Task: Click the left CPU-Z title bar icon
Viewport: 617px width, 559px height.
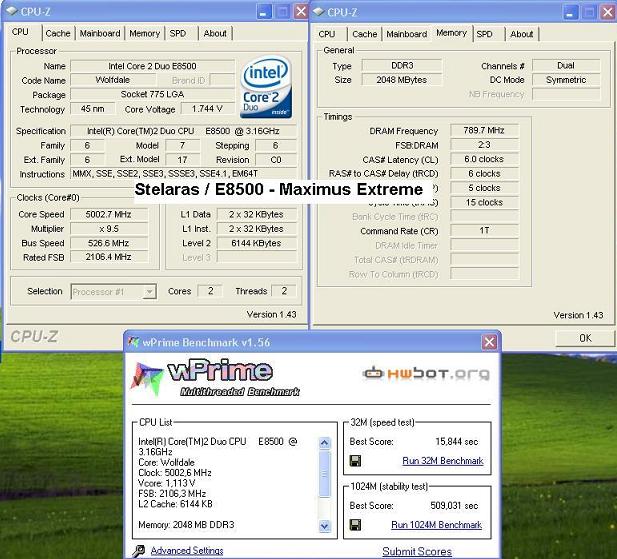Action: [12, 11]
